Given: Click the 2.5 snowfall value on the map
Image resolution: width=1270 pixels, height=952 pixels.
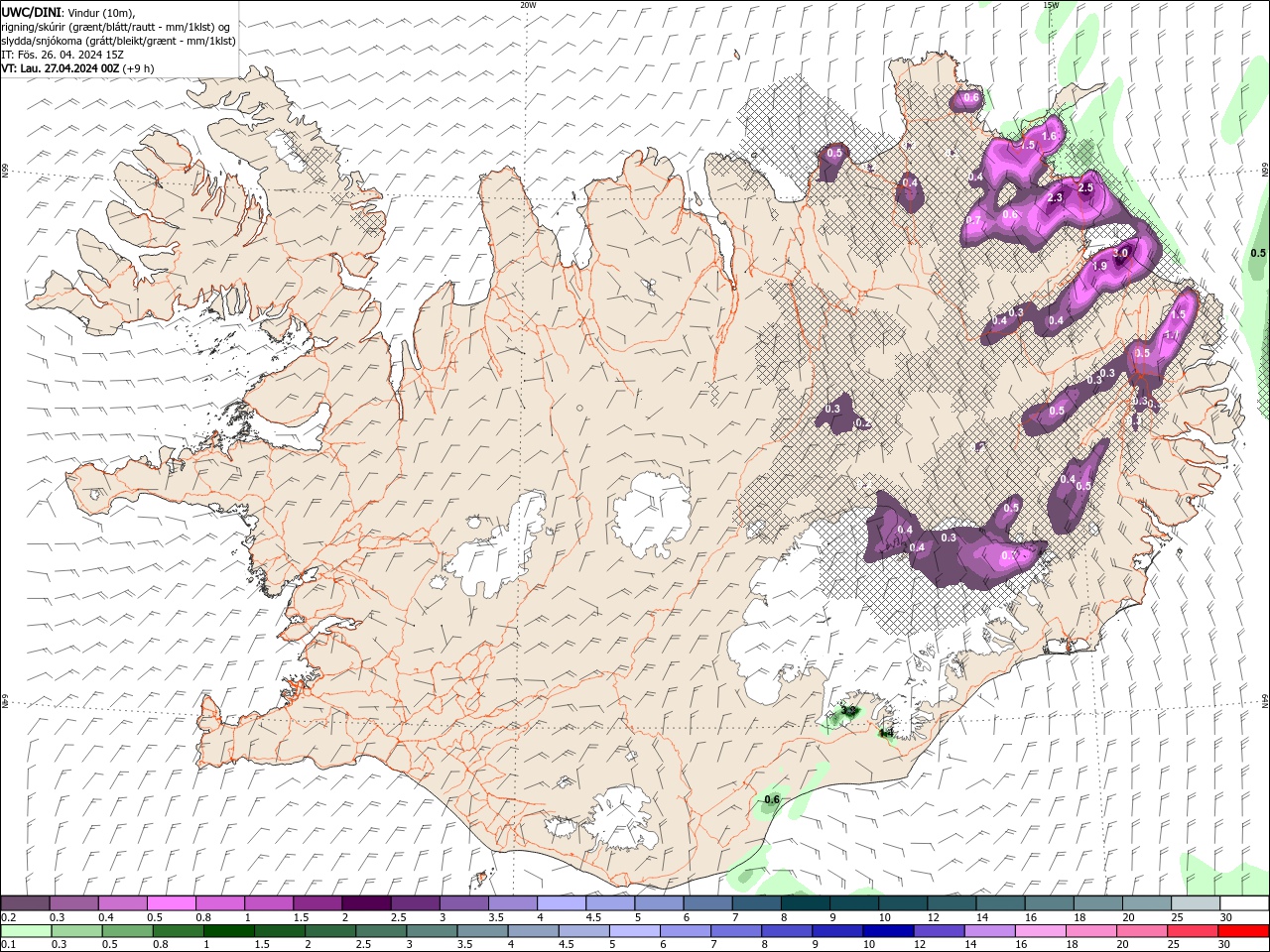Looking at the screenshot, I should coord(1085,187).
